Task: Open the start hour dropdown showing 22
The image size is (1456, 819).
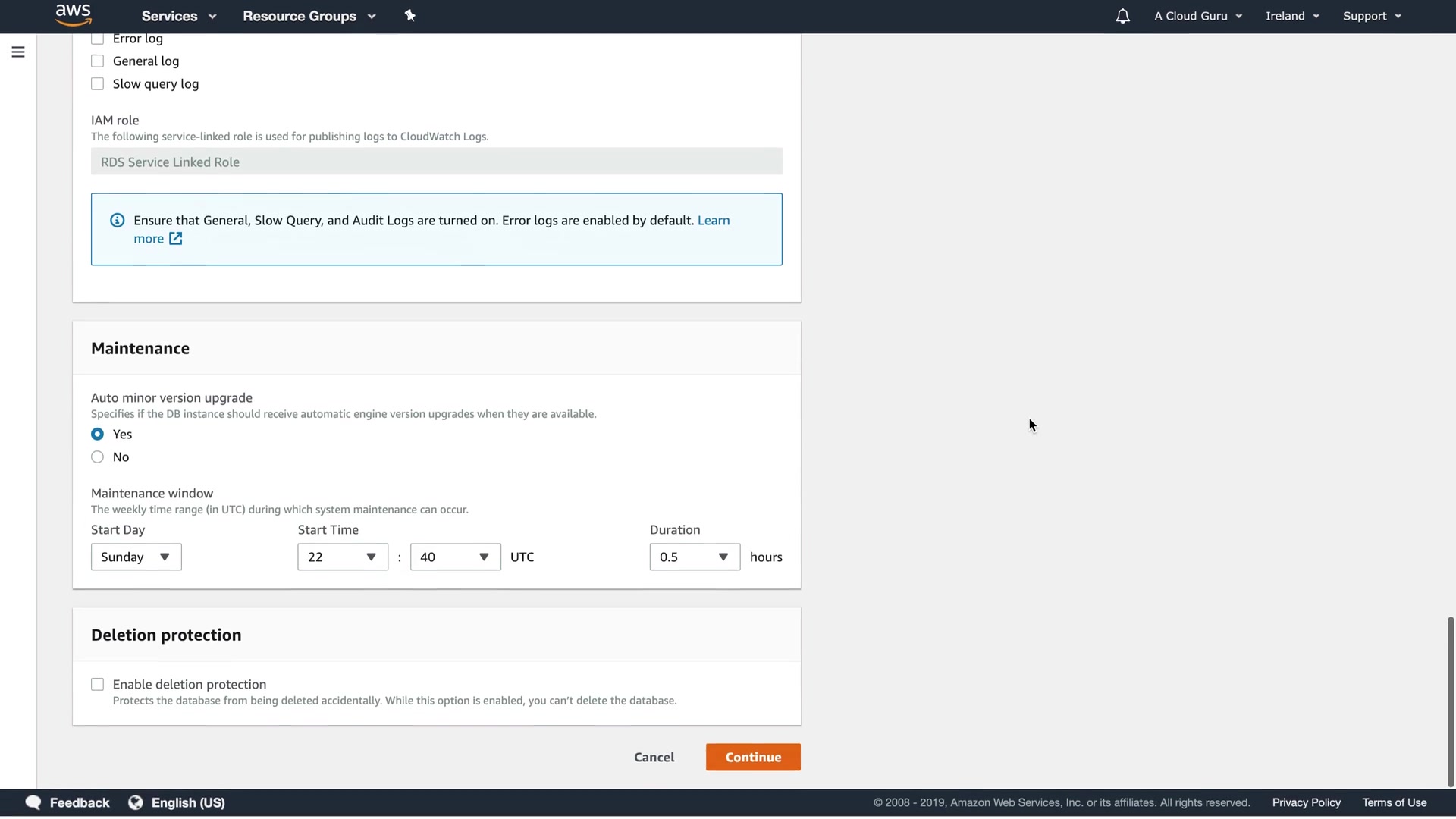Action: [343, 557]
